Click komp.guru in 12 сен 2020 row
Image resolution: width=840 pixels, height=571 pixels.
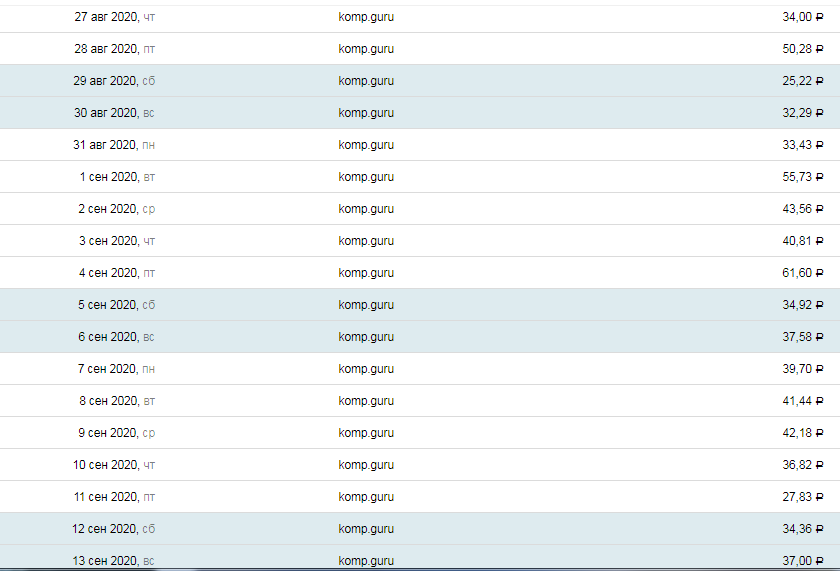366,529
